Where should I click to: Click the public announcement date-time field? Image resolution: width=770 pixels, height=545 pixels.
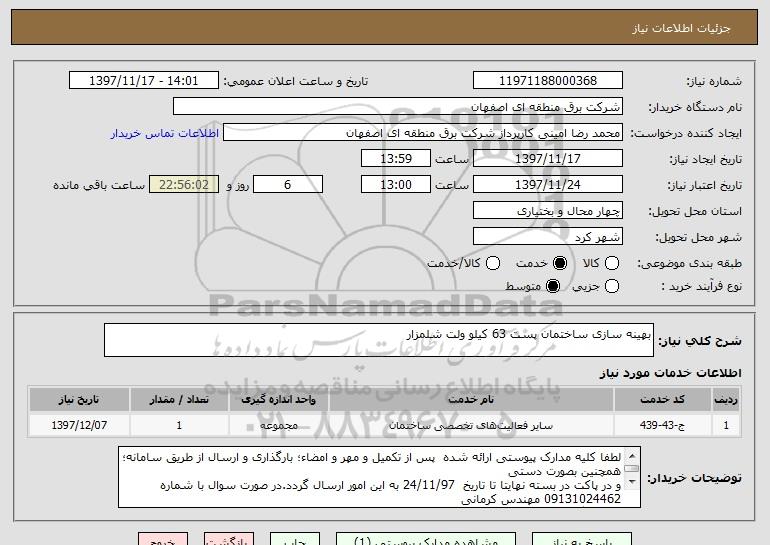click(x=144, y=81)
